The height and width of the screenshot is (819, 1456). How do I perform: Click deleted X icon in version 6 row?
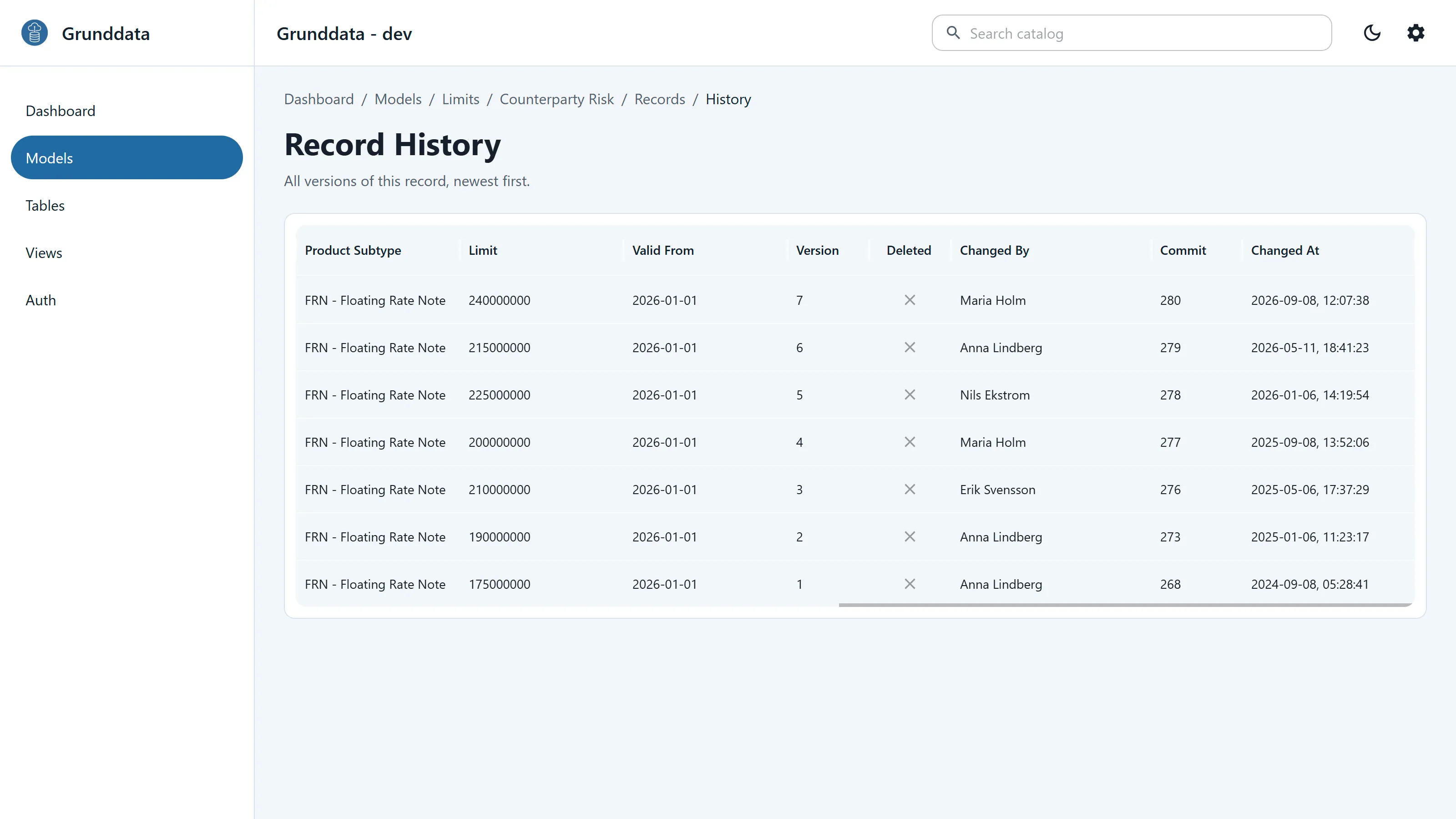(x=910, y=348)
